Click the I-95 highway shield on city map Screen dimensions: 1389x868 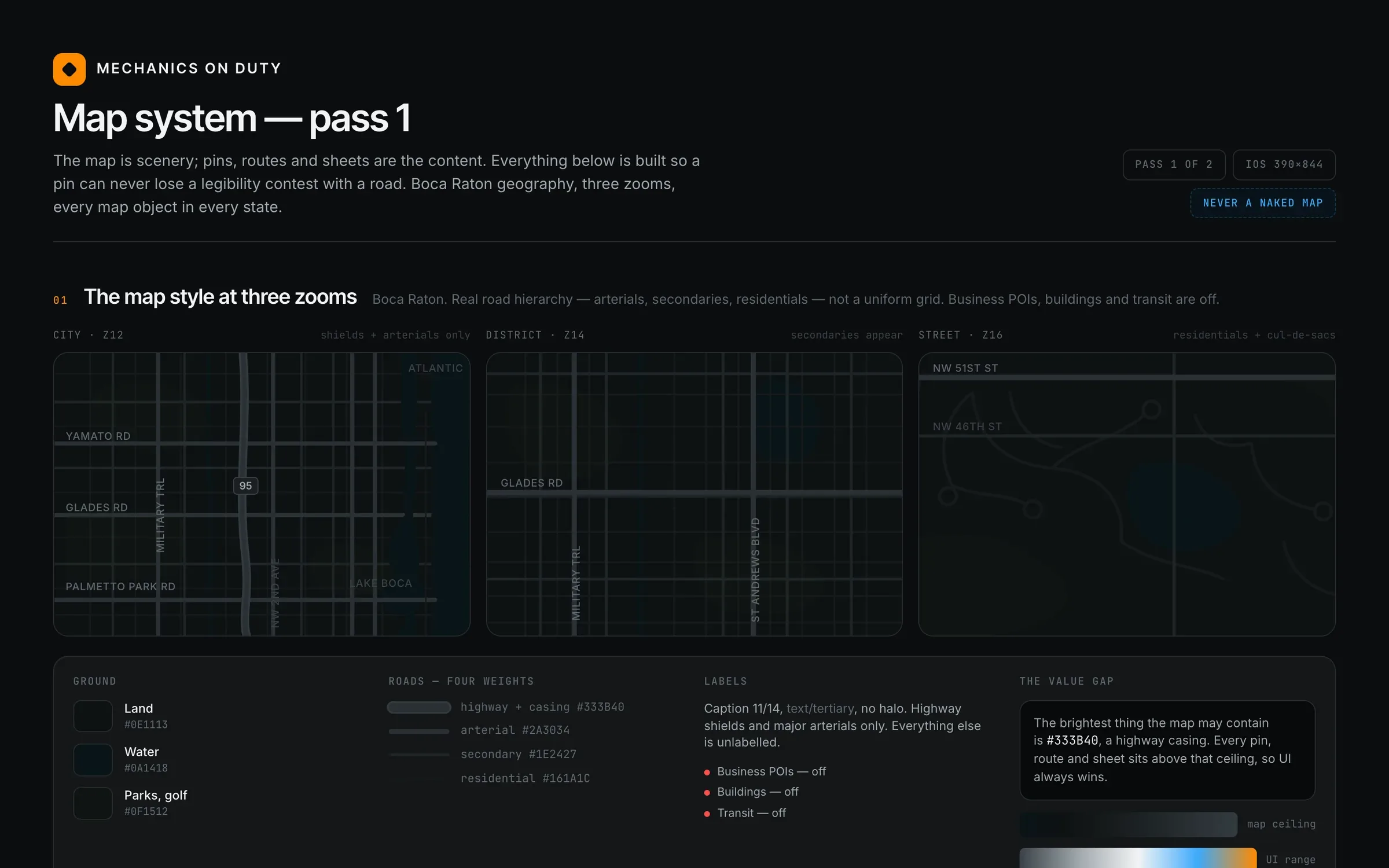tap(245, 486)
